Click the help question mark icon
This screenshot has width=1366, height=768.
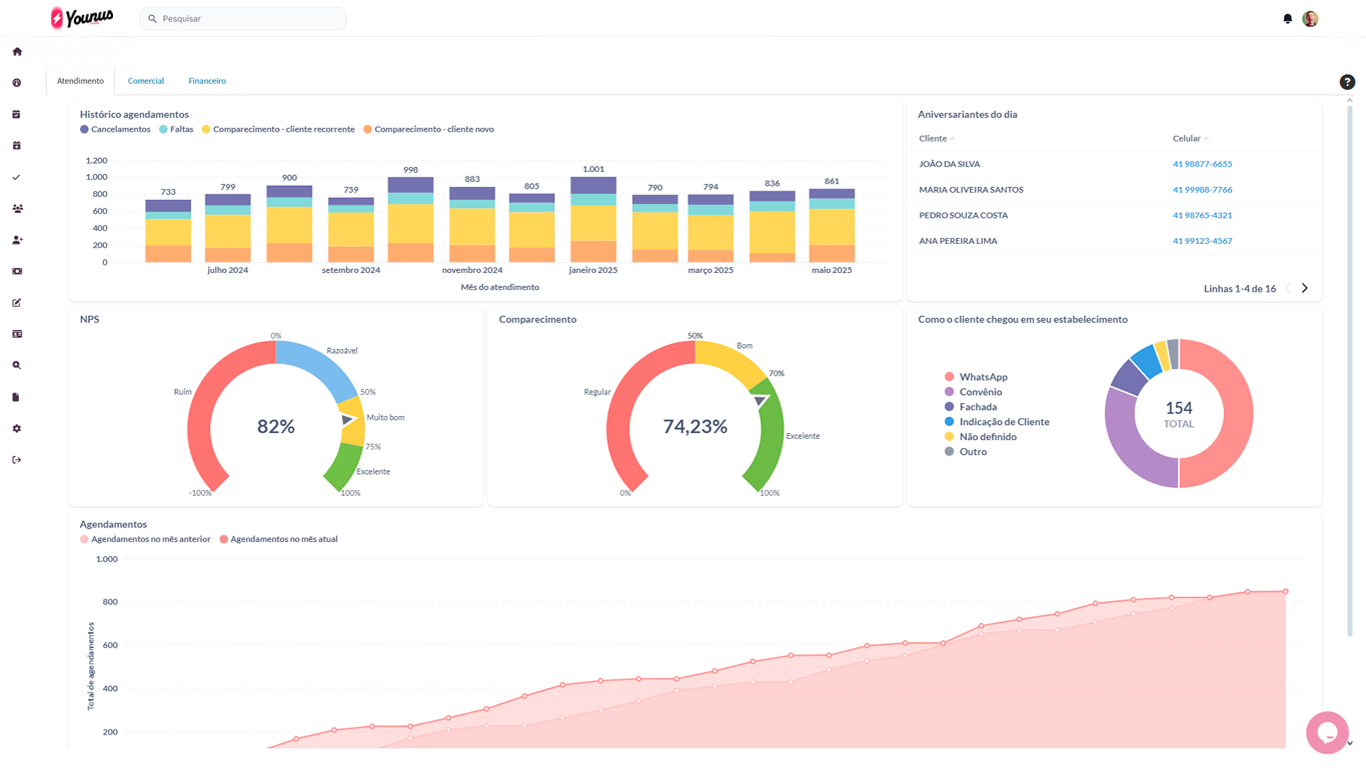pyautogui.click(x=1347, y=82)
